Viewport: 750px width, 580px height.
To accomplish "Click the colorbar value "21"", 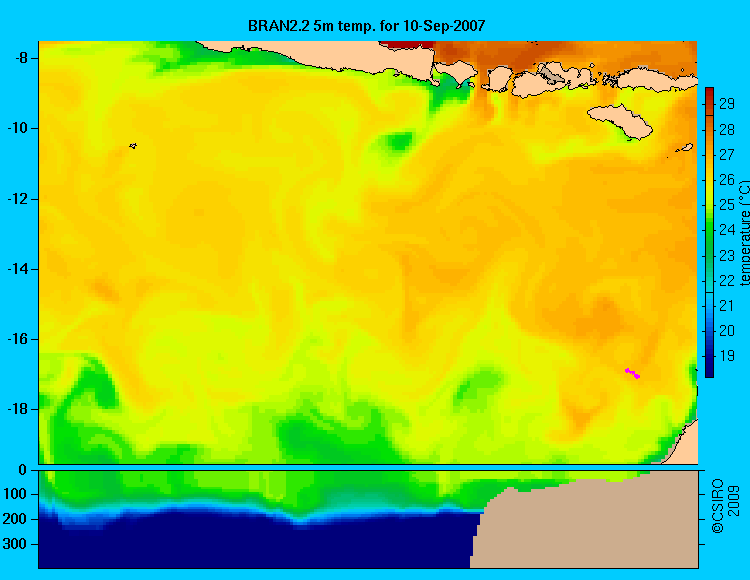I will coord(727,306).
